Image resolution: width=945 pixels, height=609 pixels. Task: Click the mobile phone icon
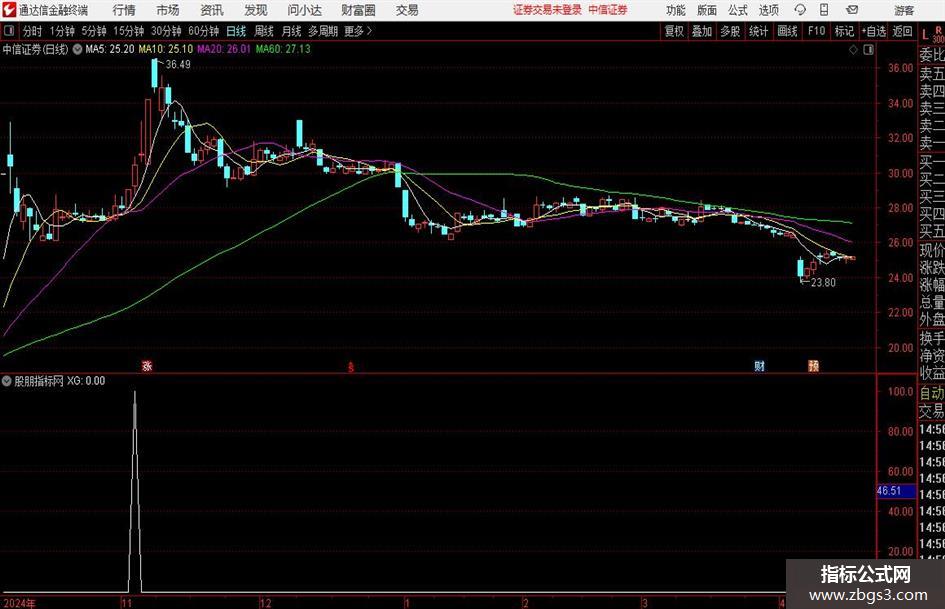pos(824,10)
